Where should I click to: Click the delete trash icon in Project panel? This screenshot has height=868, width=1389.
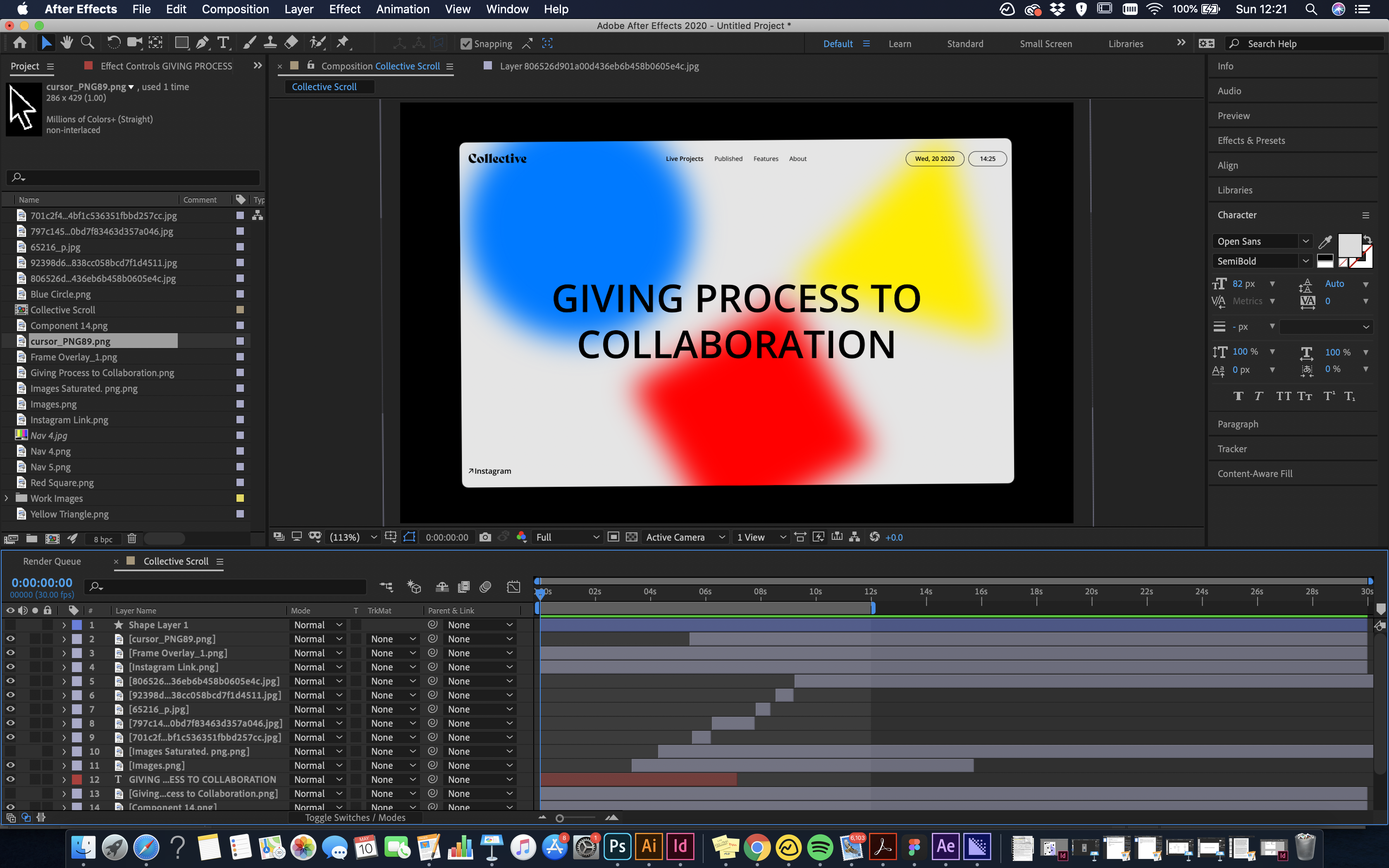(x=131, y=539)
